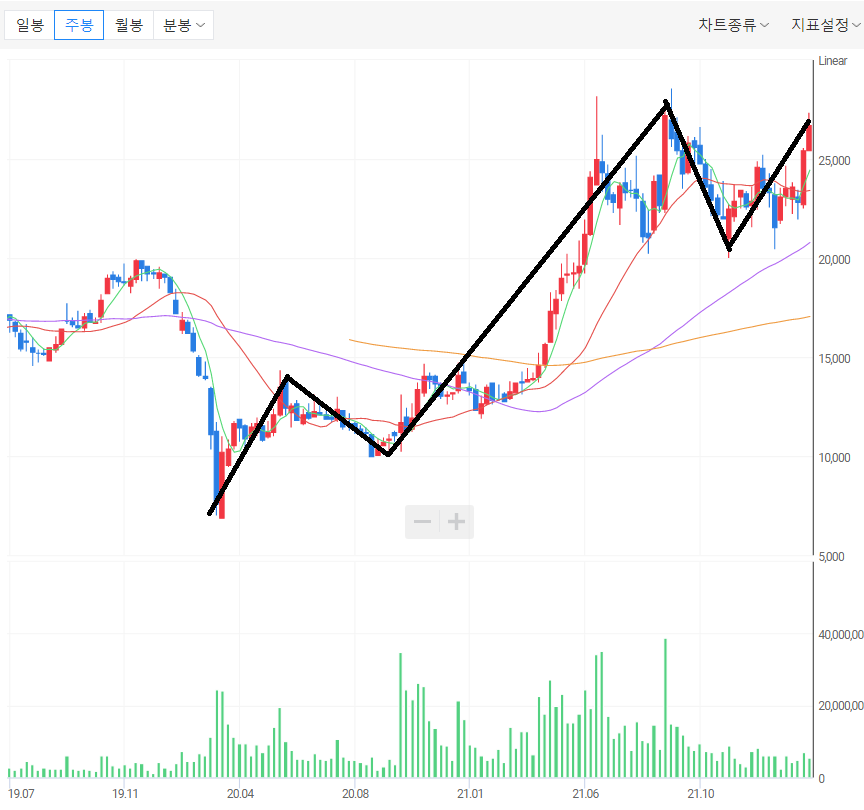Open the 지표설정 indicator settings dropdown

tap(825, 25)
